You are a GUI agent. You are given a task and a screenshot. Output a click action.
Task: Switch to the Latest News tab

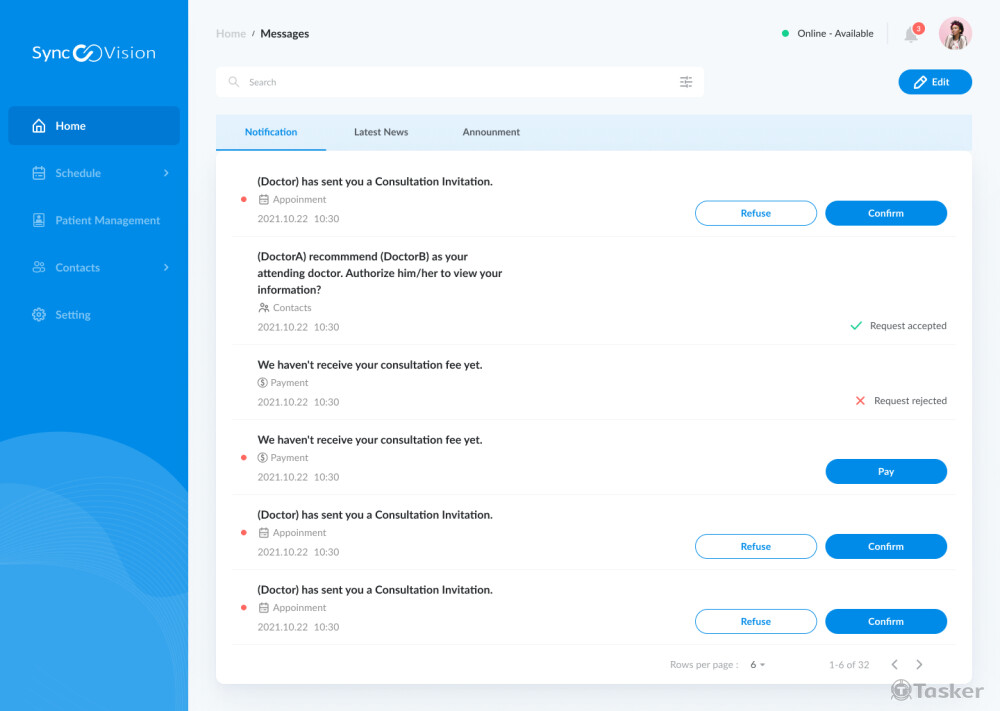[x=381, y=132]
